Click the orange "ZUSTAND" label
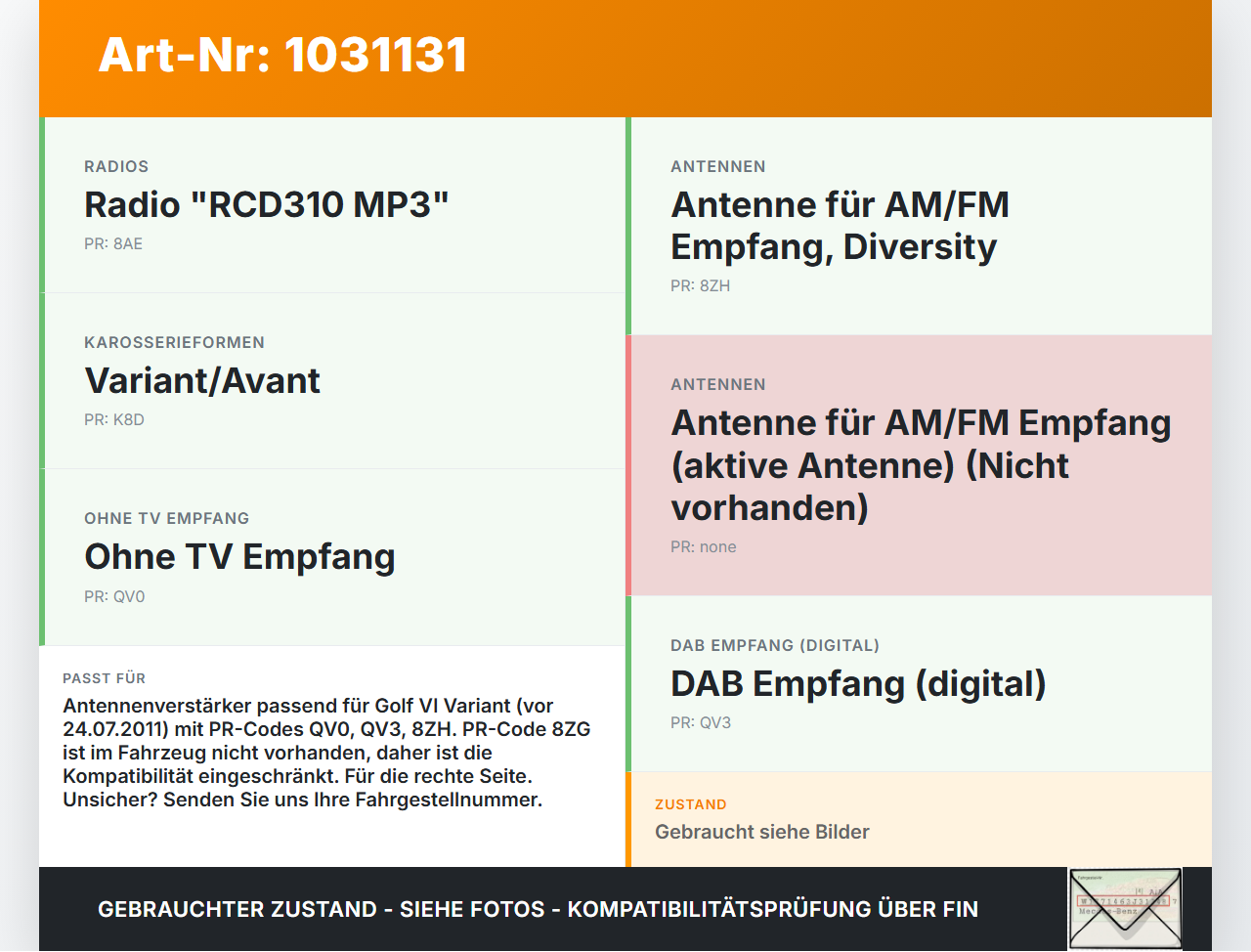The height and width of the screenshot is (952, 1251). point(691,805)
